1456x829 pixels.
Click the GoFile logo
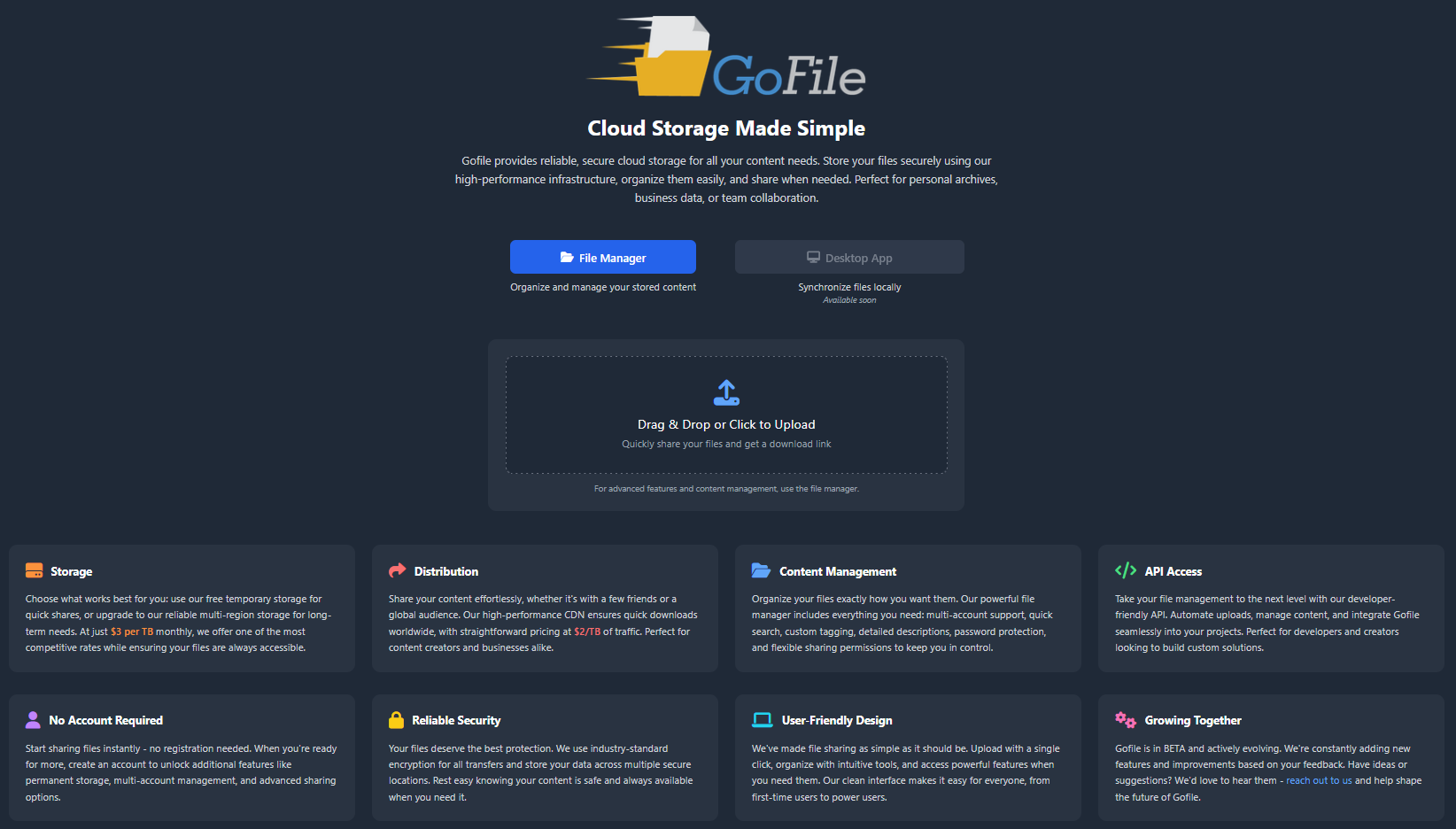click(726, 56)
